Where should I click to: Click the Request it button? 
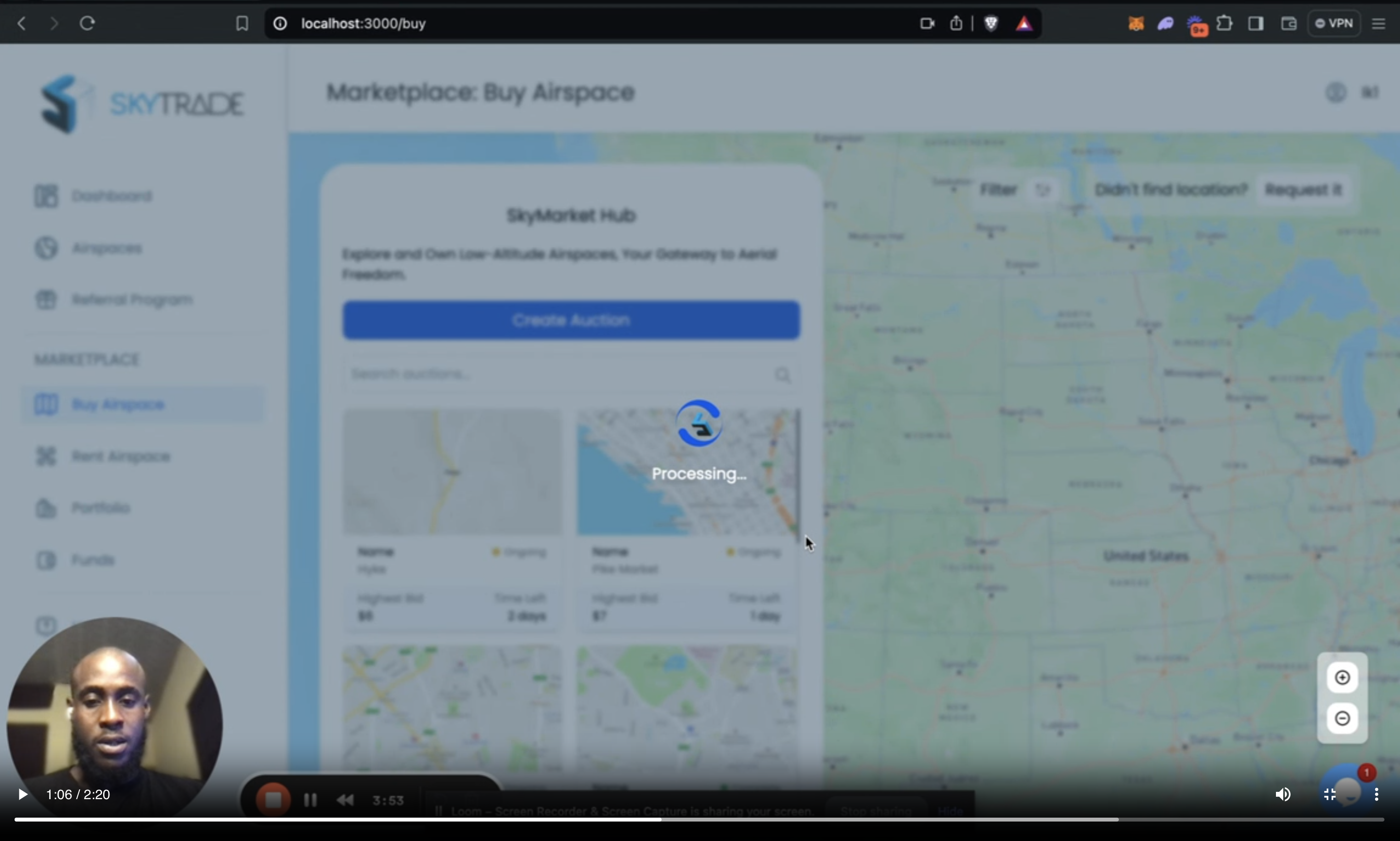[x=1303, y=190]
